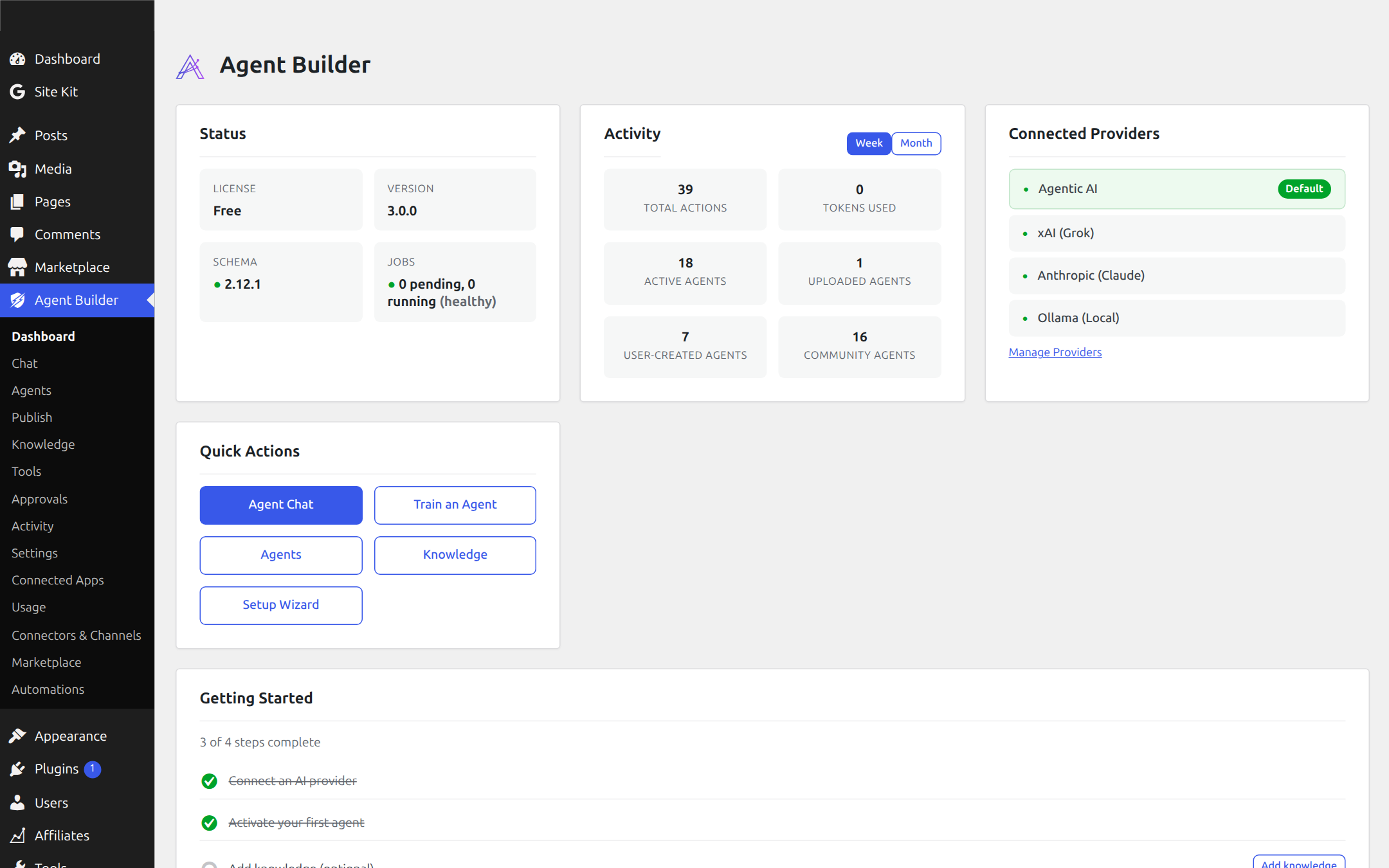This screenshot has width=1389, height=868.
Task: Click the Jobs healthy status card
Action: [455, 282]
